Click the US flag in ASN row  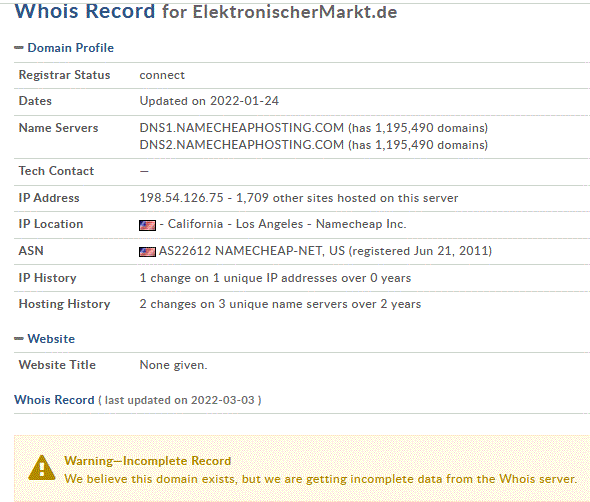(x=147, y=252)
